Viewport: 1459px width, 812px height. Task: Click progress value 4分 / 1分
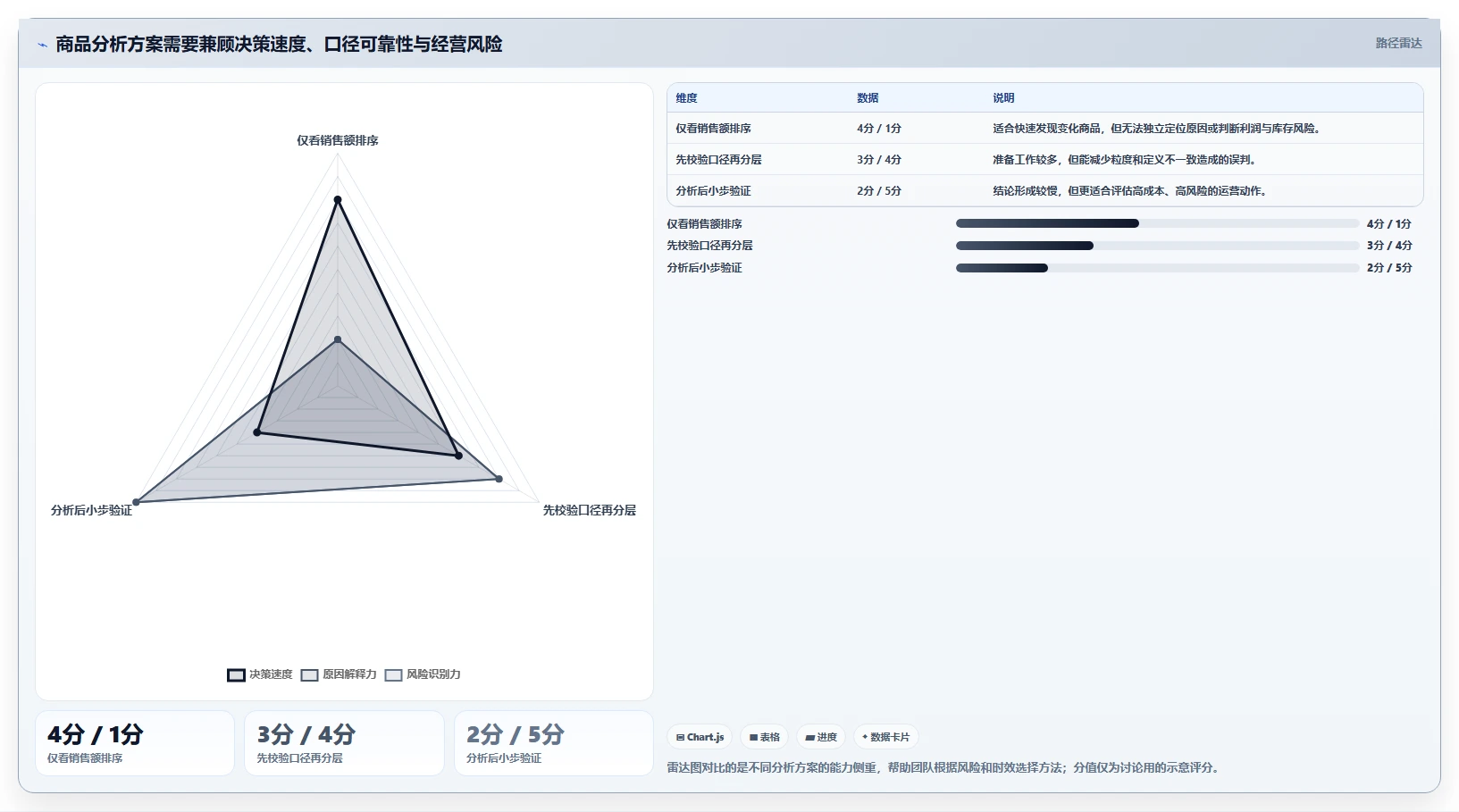1389,224
